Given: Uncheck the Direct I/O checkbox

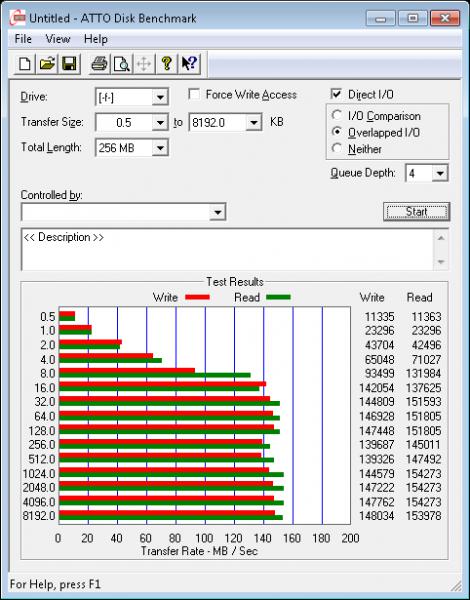Looking at the screenshot, I should (336, 94).
